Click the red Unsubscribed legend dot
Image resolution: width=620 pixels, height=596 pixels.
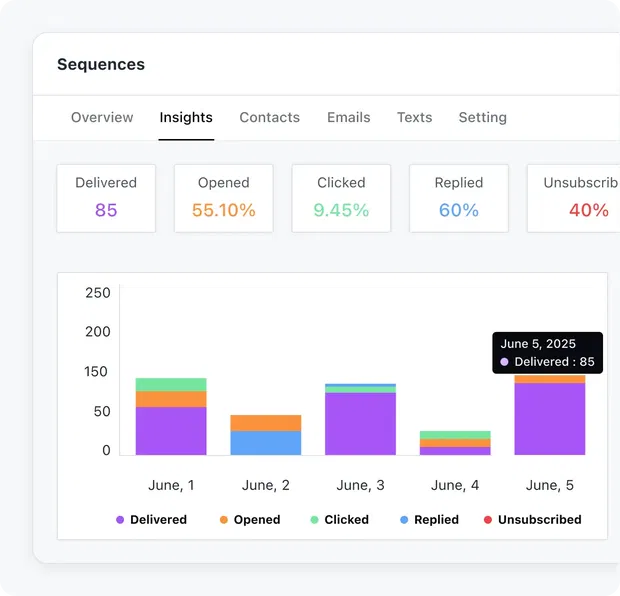(488, 520)
